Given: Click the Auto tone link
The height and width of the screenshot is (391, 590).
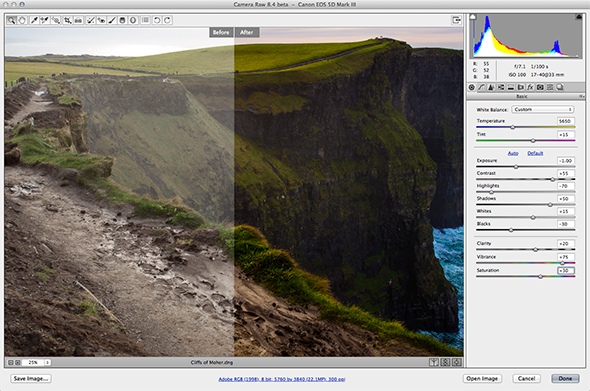Looking at the screenshot, I should (x=513, y=153).
